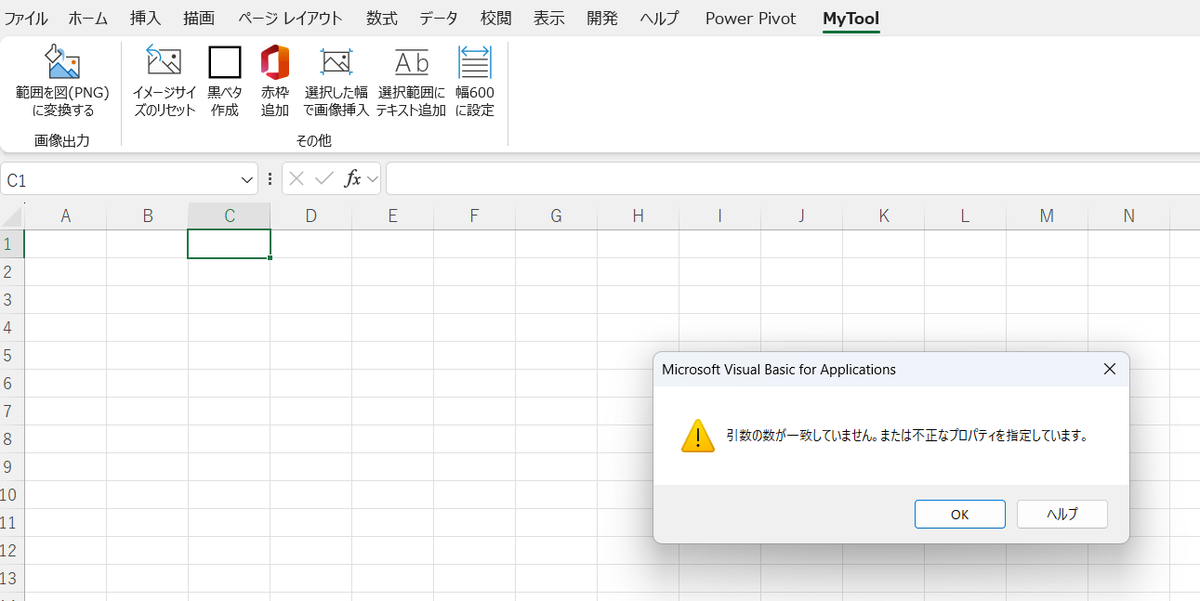
Task: Select row 12 header
Action: 12,551
